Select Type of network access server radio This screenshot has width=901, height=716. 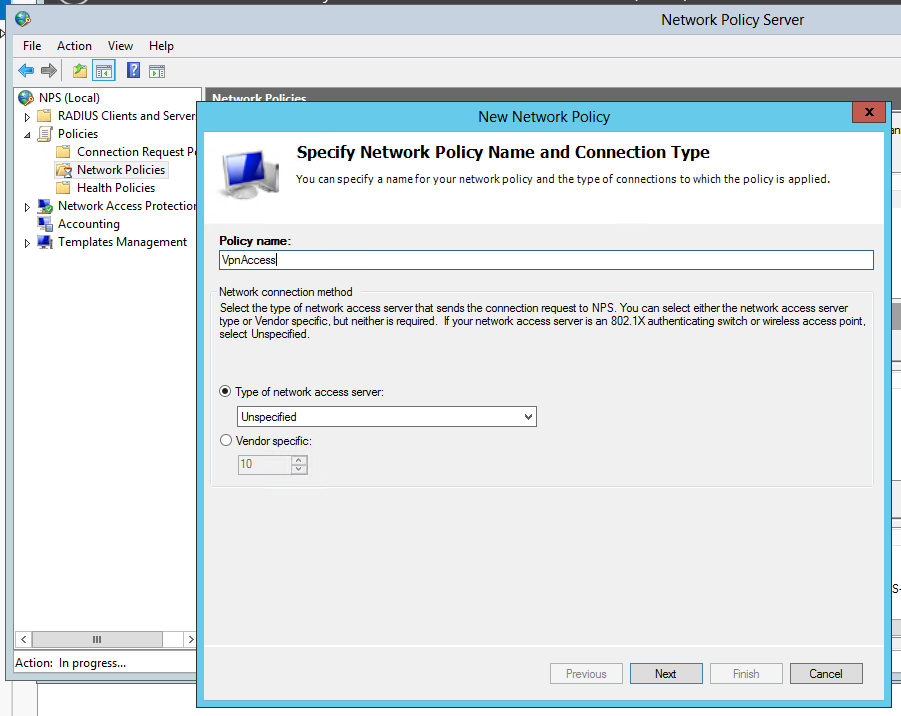[225, 391]
